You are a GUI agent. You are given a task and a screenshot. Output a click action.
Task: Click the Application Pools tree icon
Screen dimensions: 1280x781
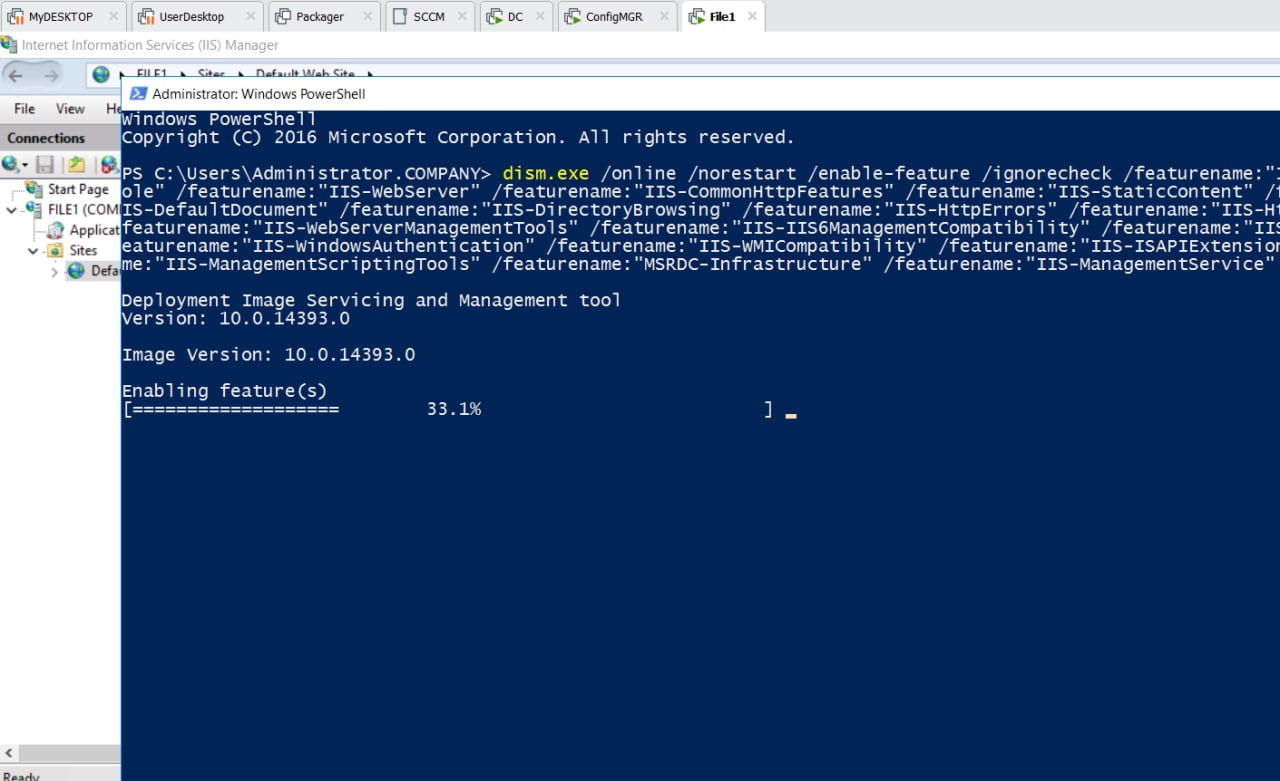[x=55, y=230]
